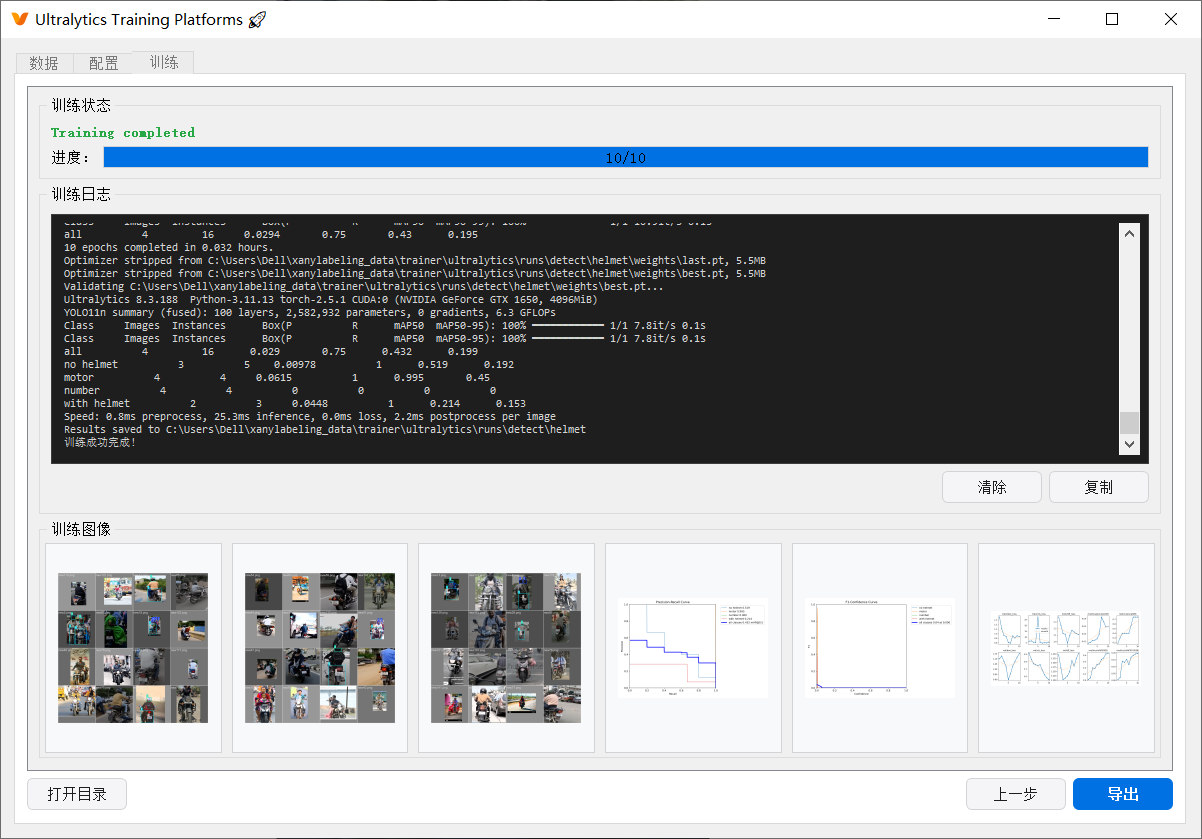Click the Training completed status text
This screenshot has width=1202, height=839.
click(x=123, y=132)
